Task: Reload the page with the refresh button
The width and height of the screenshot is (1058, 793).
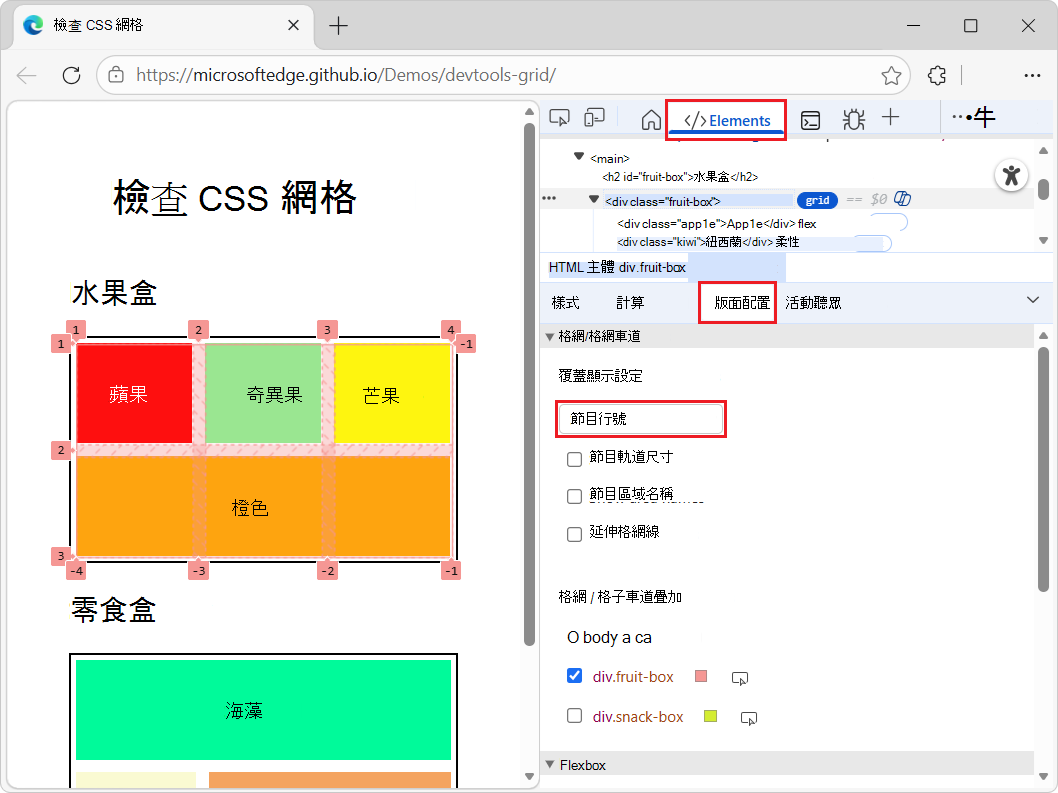Action: pyautogui.click(x=70, y=75)
